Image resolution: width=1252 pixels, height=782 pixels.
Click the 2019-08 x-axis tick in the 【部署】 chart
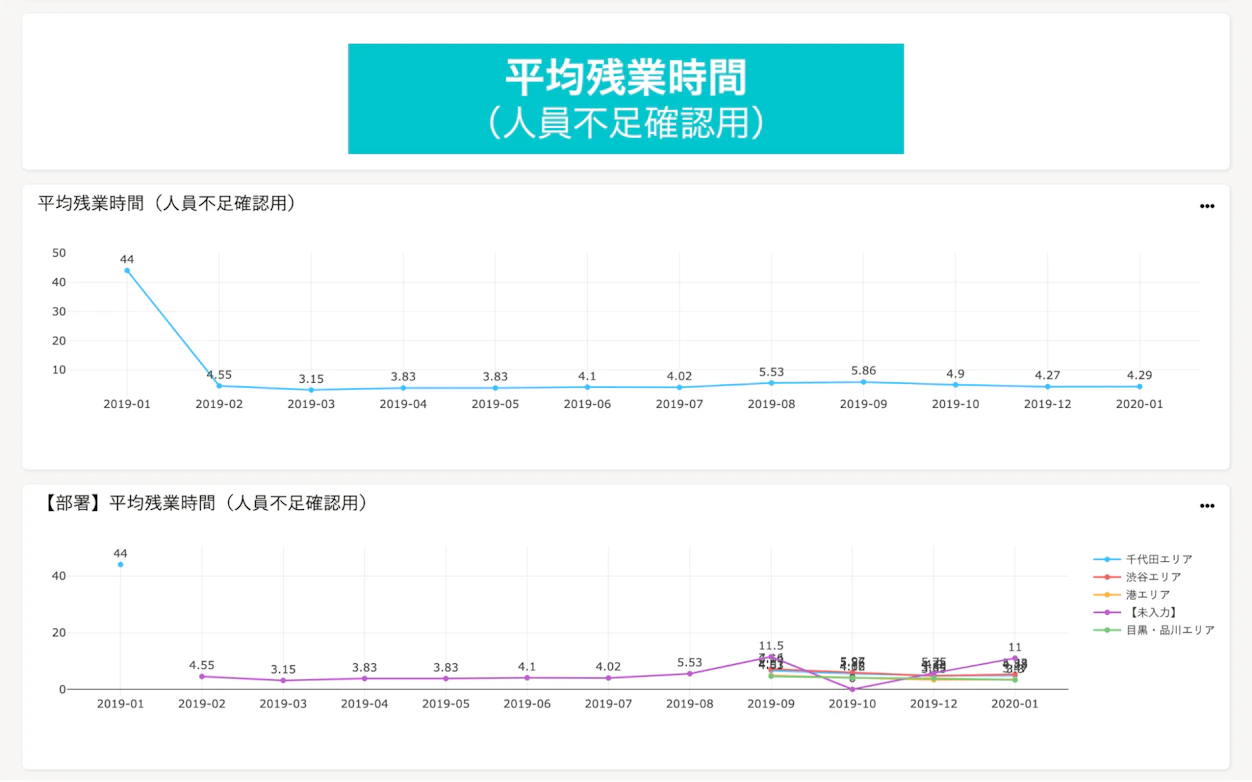tap(689, 704)
